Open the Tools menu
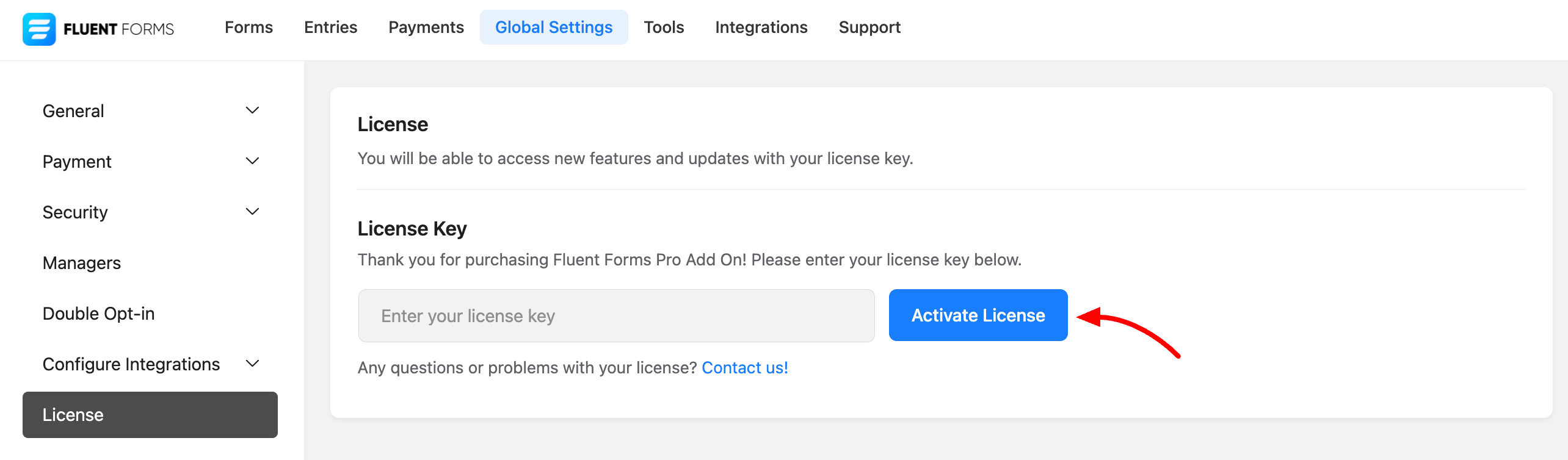Image resolution: width=1568 pixels, height=460 pixels. pos(664,27)
